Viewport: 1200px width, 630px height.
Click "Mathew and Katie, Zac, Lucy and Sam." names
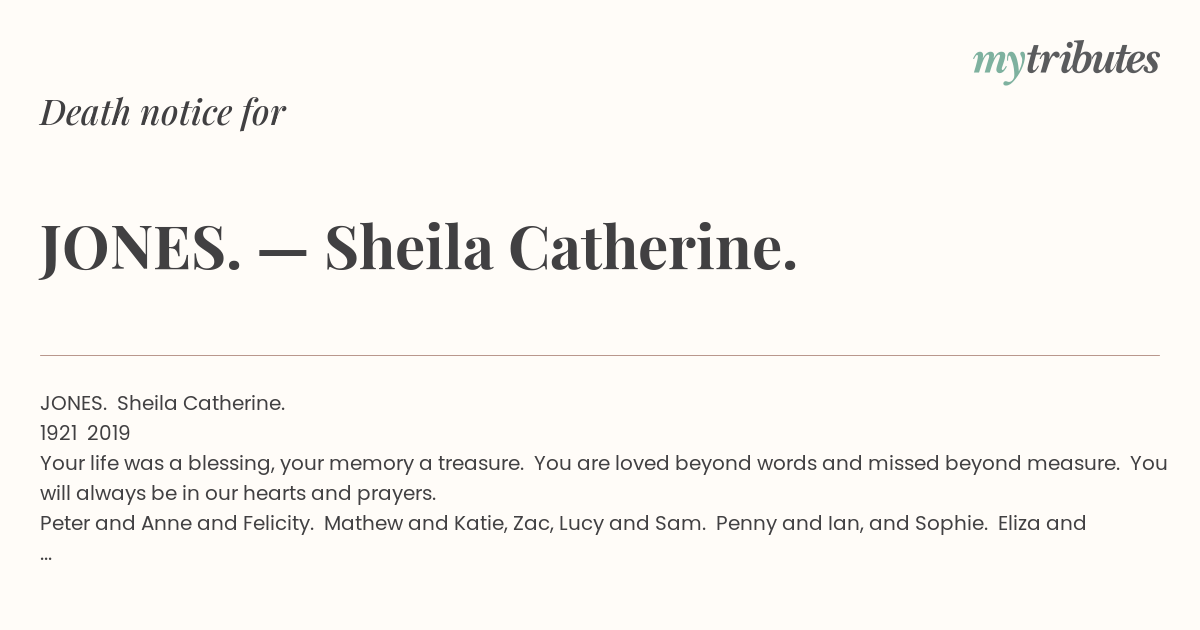[515, 523]
